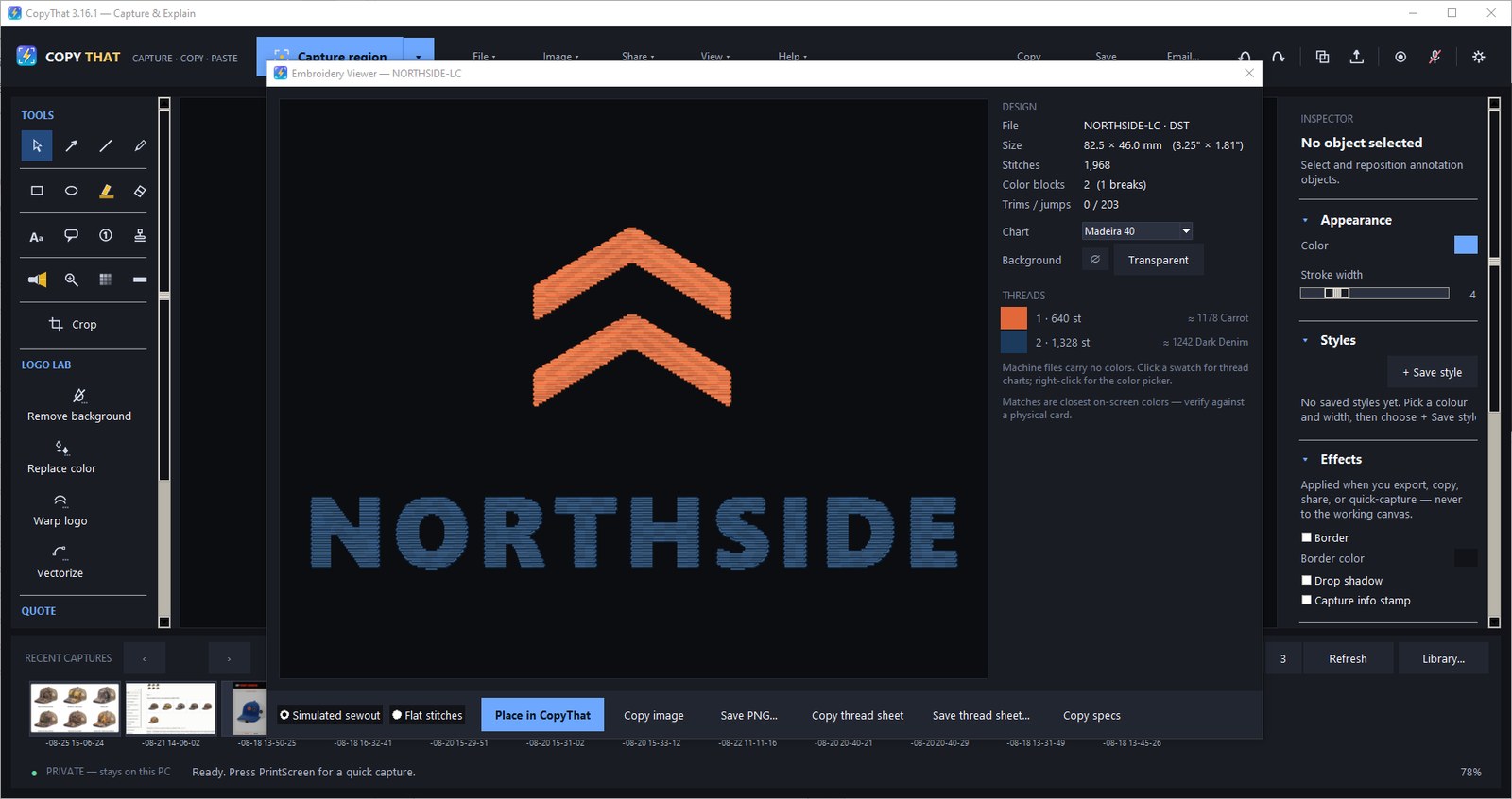1512x799 pixels.
Task: Select the Ellipse shape tool
Action: pos(71,191)
